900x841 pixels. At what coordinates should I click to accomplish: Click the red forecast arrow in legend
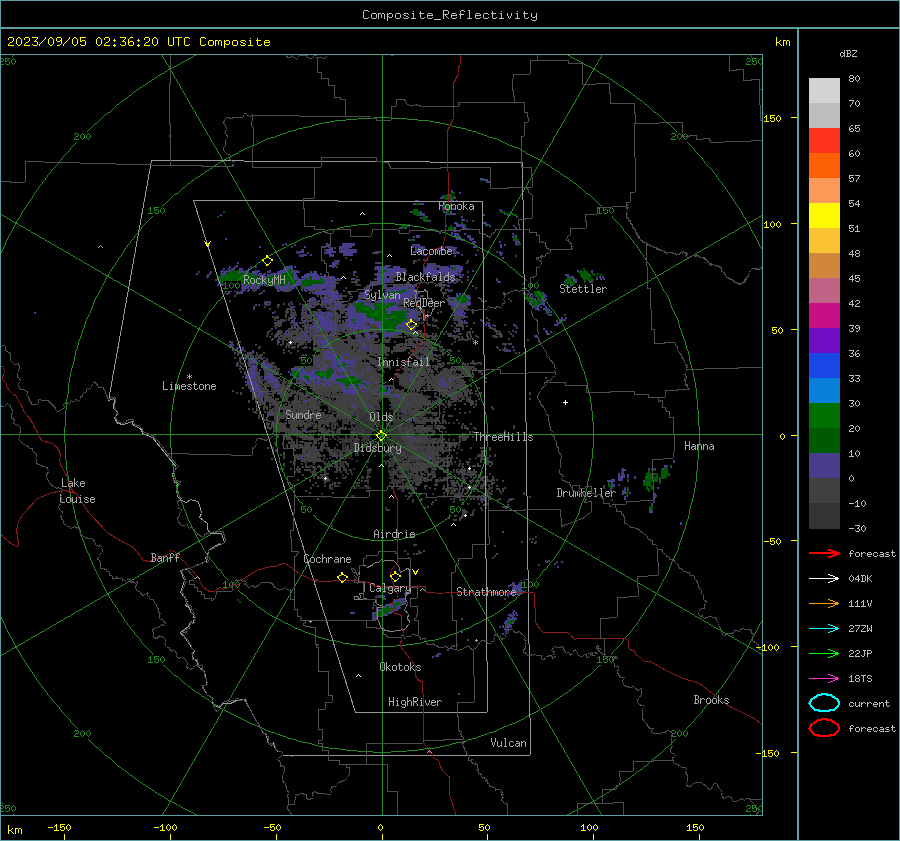pos(824,553)
